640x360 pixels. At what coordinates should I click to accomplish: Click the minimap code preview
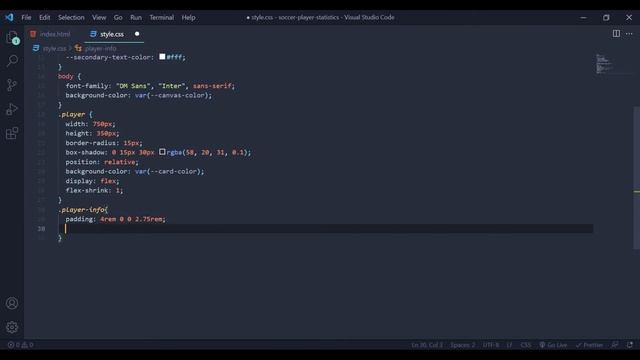click(604, 64)
